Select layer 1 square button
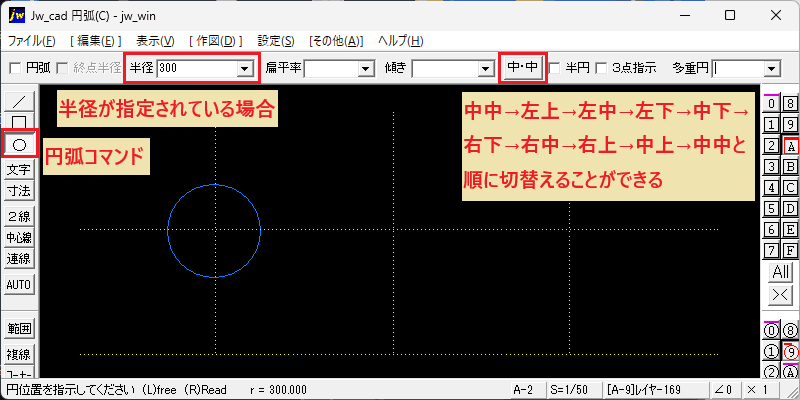Image resolution: width=800 pixels, height=400 pixels. pyautogui.click(x=772, y=124)
